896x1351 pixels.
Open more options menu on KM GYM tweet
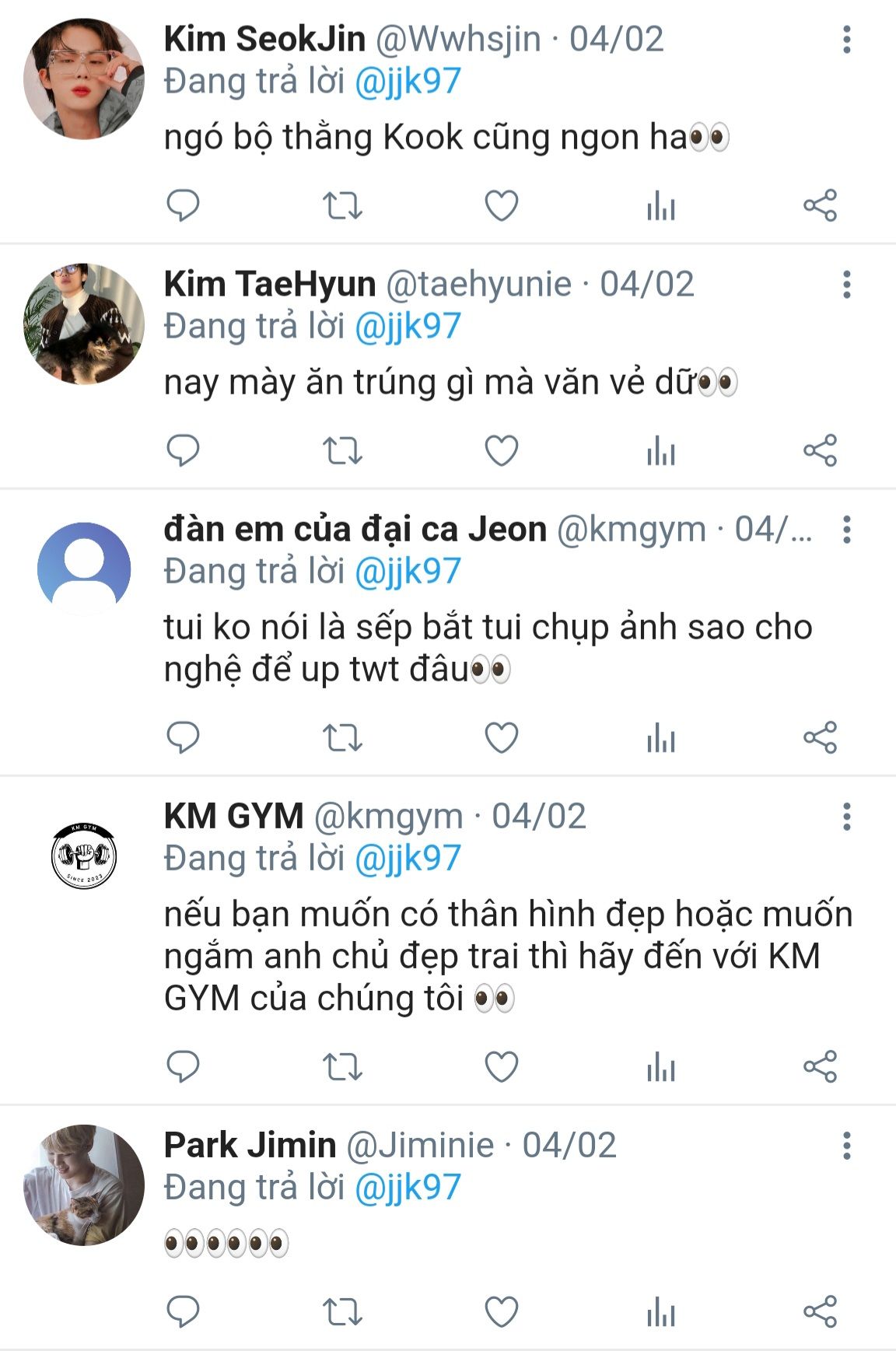(x=846, y=817)
